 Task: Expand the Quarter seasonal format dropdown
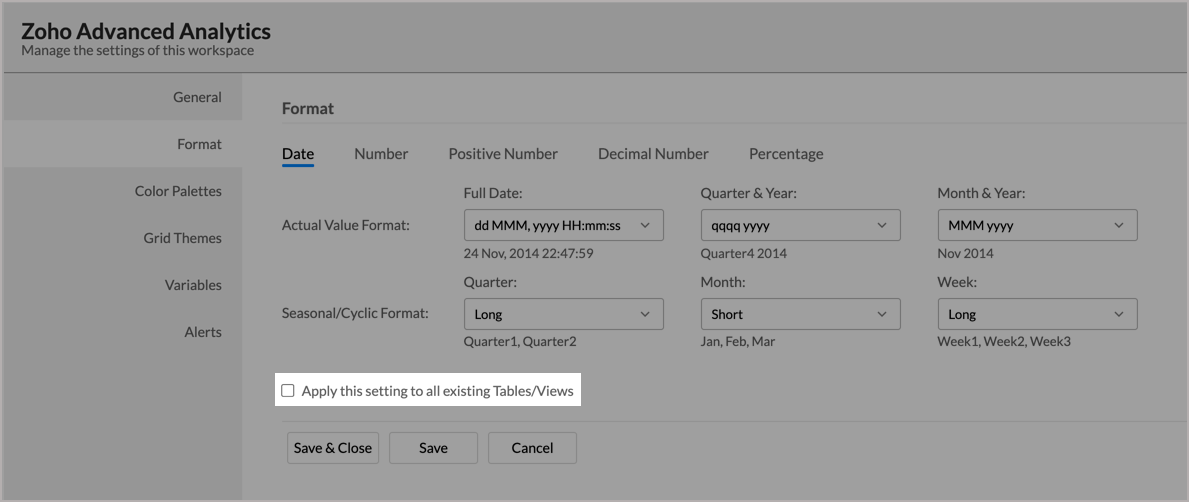[563, 314]
